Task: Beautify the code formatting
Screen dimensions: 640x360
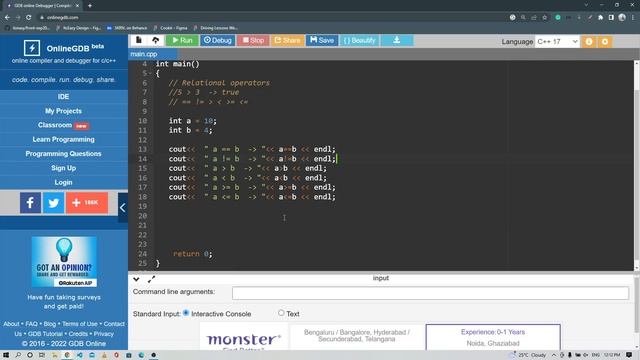Action: pos(359,40)
